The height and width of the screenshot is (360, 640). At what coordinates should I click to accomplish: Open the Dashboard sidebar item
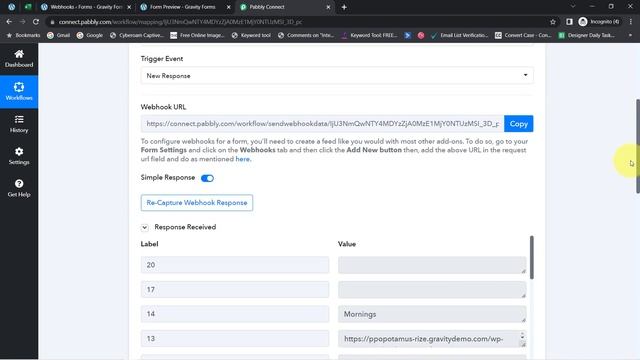(x=19, y=58)
